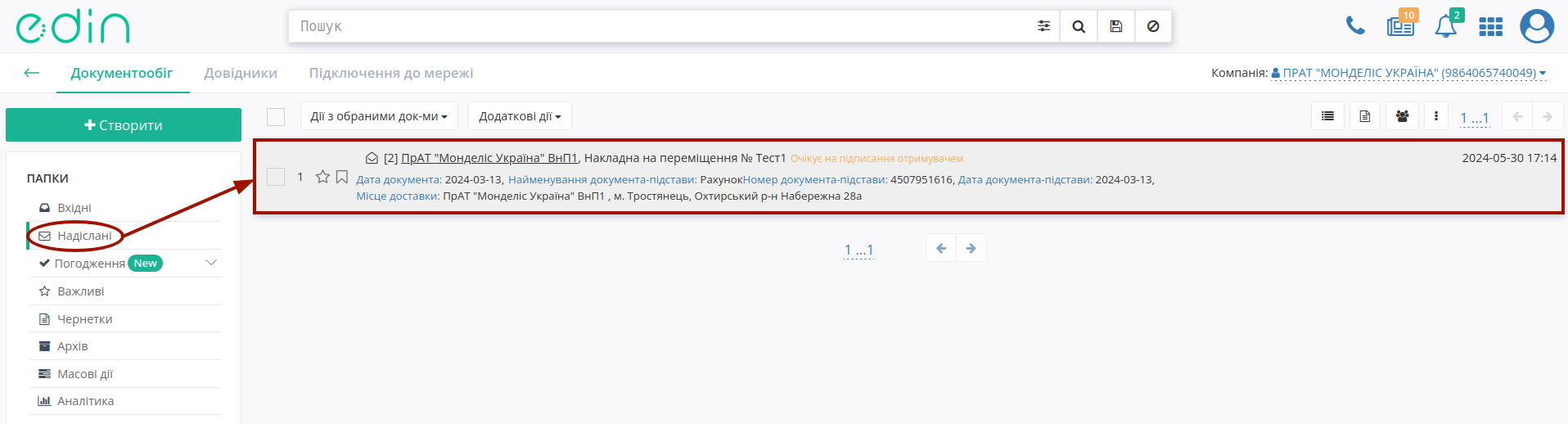Click the bottom pagination left arrow

941,248
